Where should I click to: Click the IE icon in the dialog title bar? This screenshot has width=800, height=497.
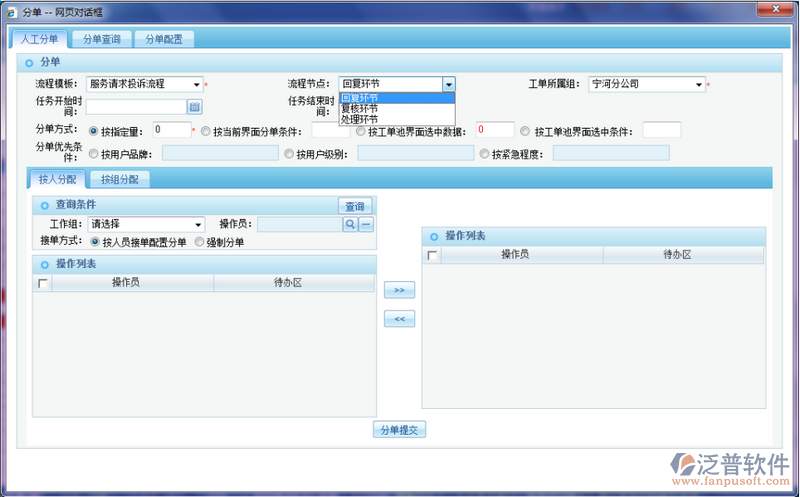pyautogui.click(x=11, y=12)
